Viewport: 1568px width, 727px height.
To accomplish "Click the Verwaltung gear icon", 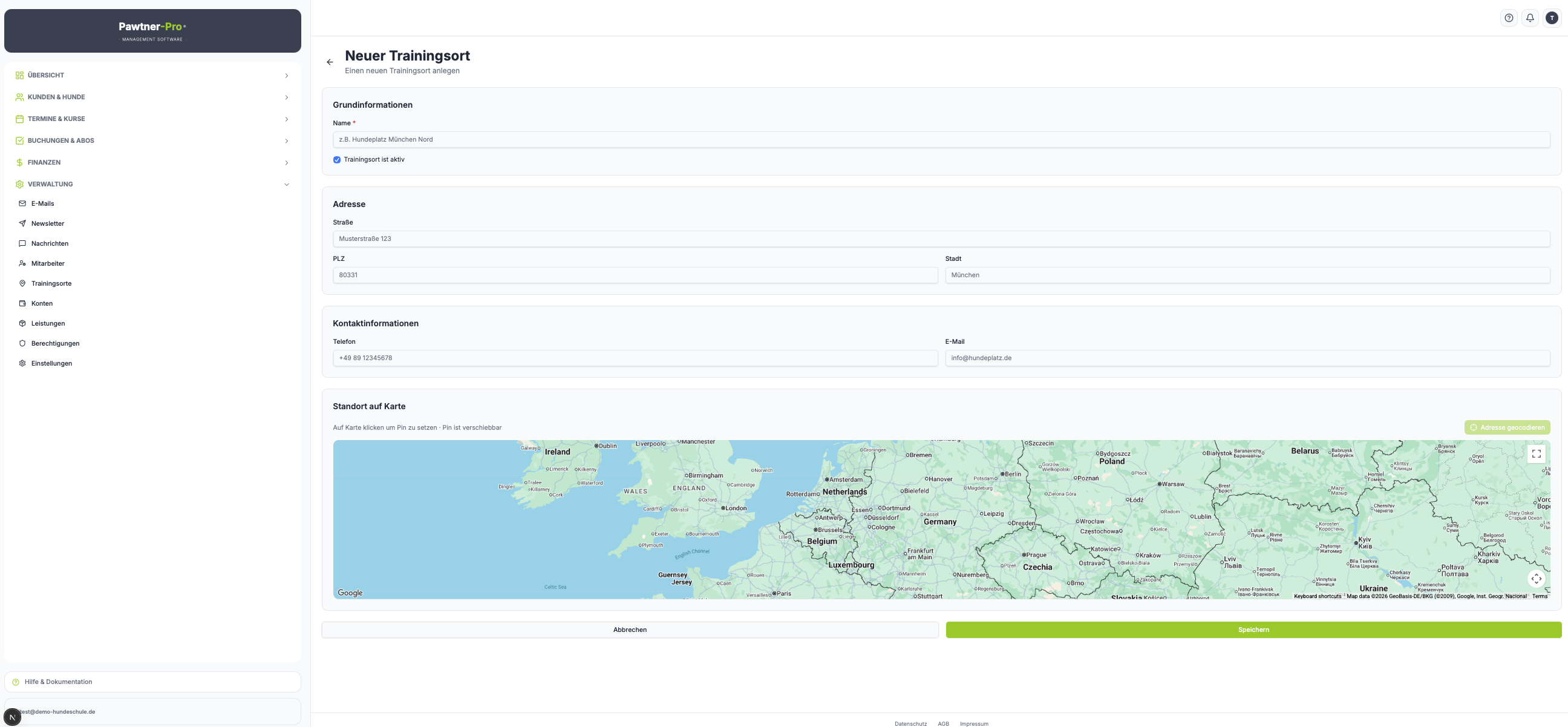I will coord(19,185).
